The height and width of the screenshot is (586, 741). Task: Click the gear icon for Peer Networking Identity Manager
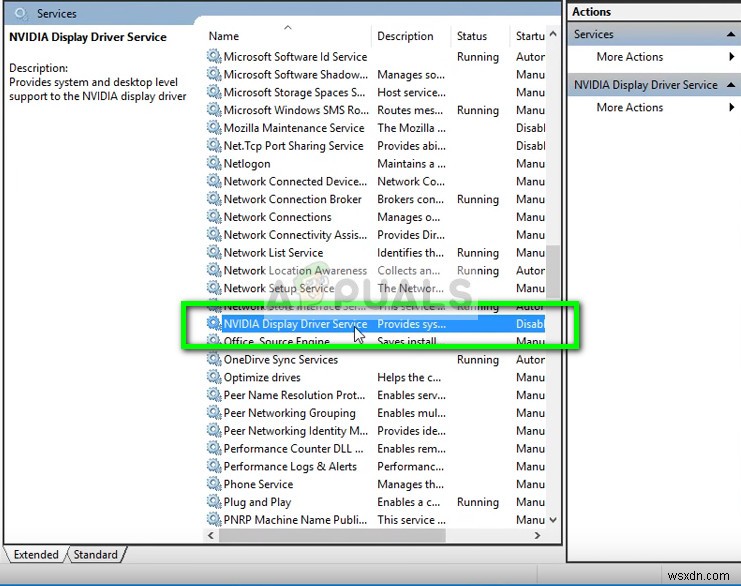point(214,430)
